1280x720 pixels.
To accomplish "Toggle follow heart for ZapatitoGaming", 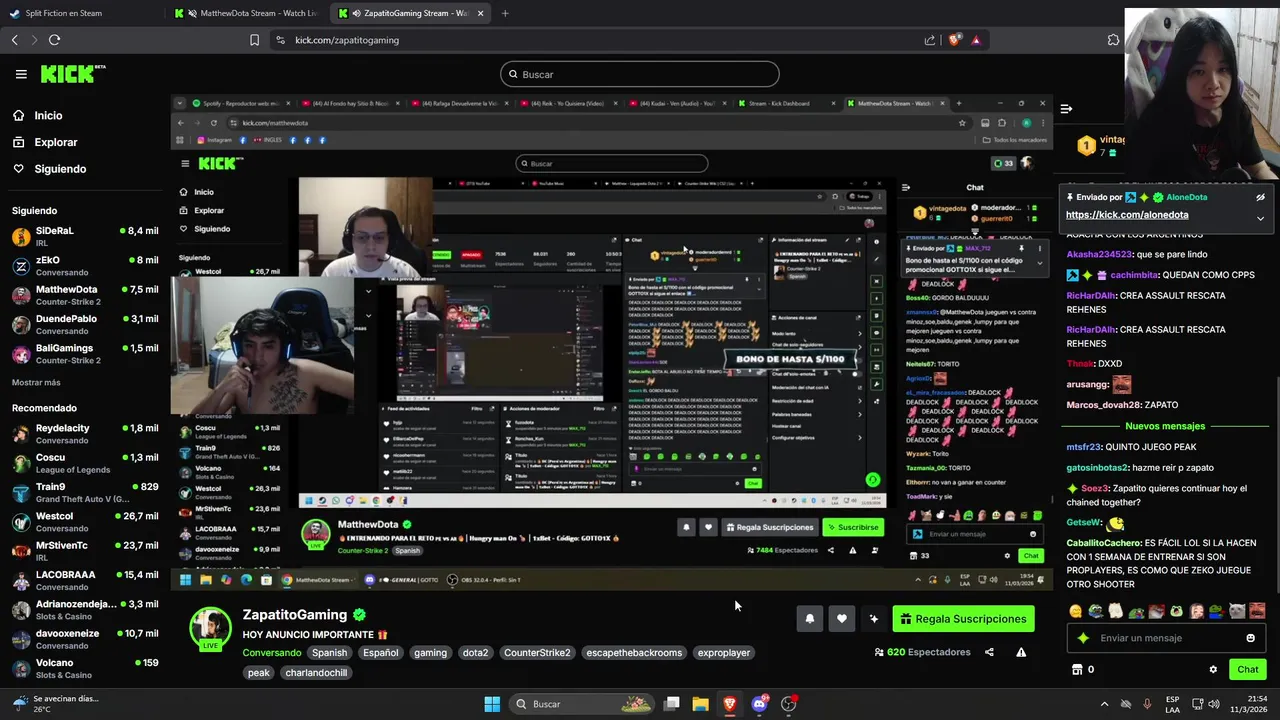I will tap(842, 619).
